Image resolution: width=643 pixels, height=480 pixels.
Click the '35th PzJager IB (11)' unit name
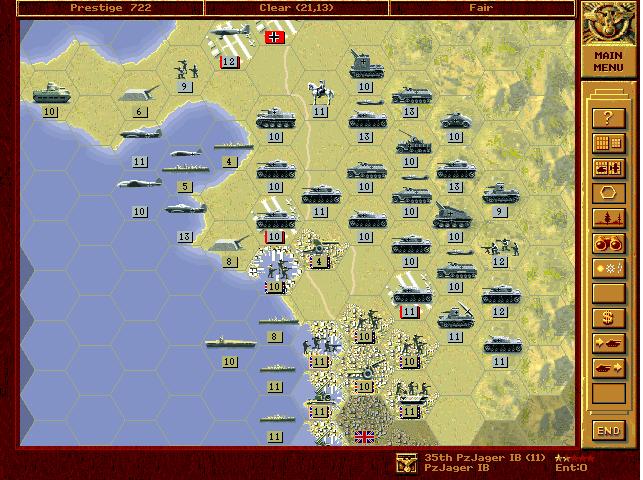point(485,457)
